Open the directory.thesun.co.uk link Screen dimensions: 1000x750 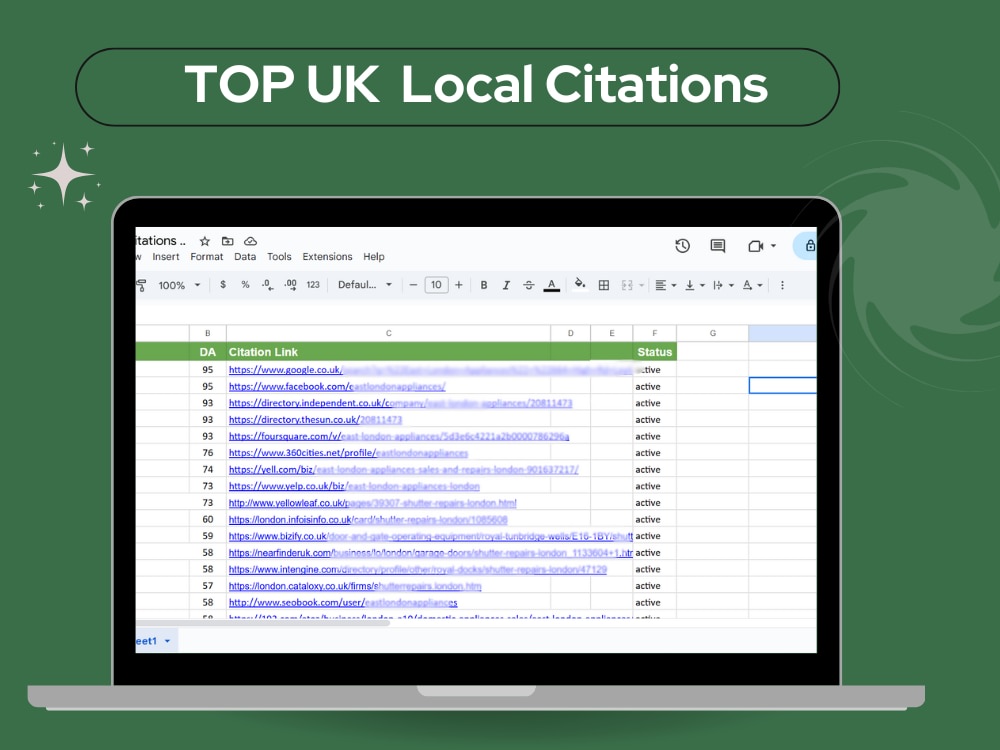315,420
